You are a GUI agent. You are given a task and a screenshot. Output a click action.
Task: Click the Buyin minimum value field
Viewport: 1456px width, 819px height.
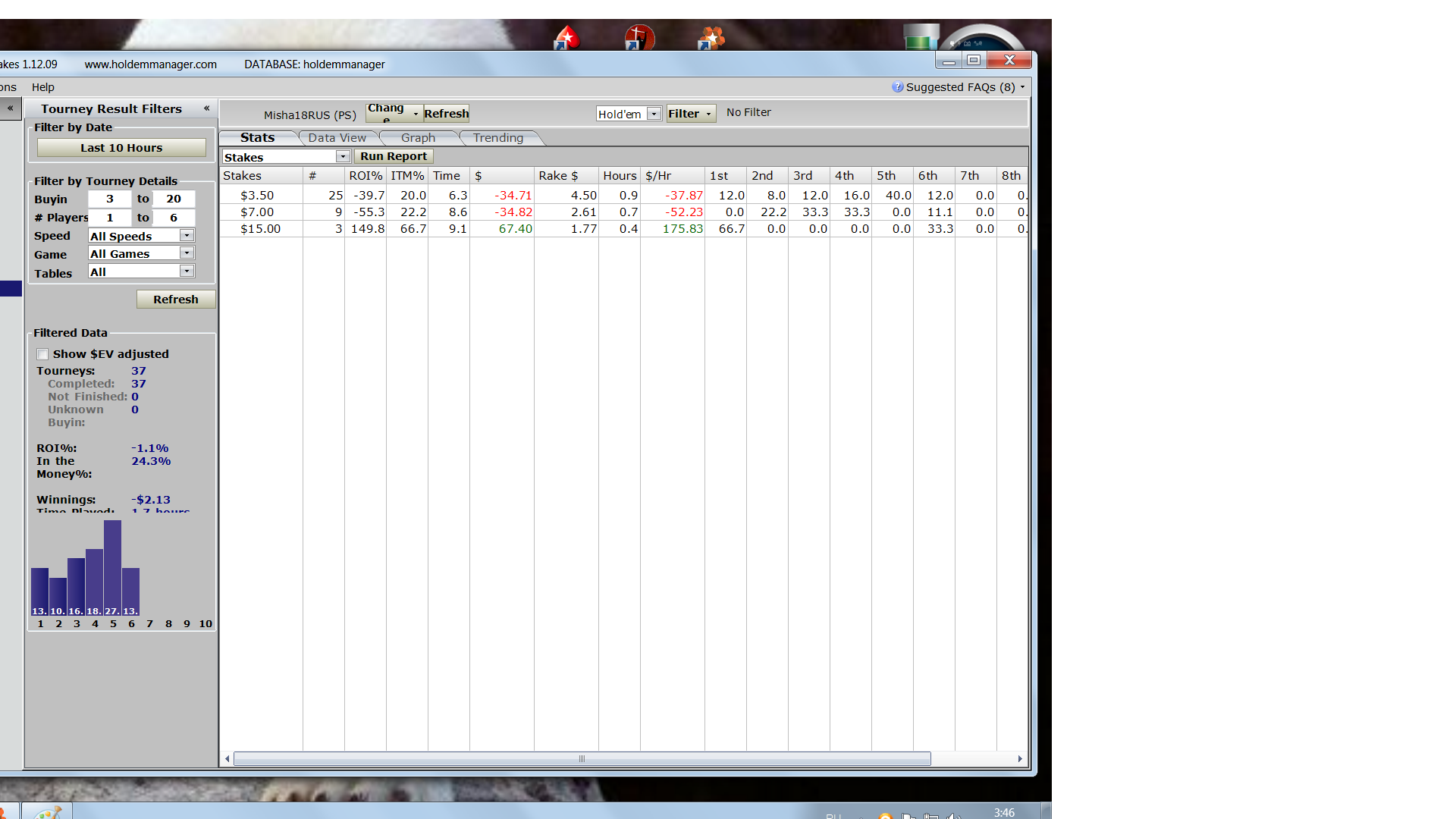click(110, 199)
